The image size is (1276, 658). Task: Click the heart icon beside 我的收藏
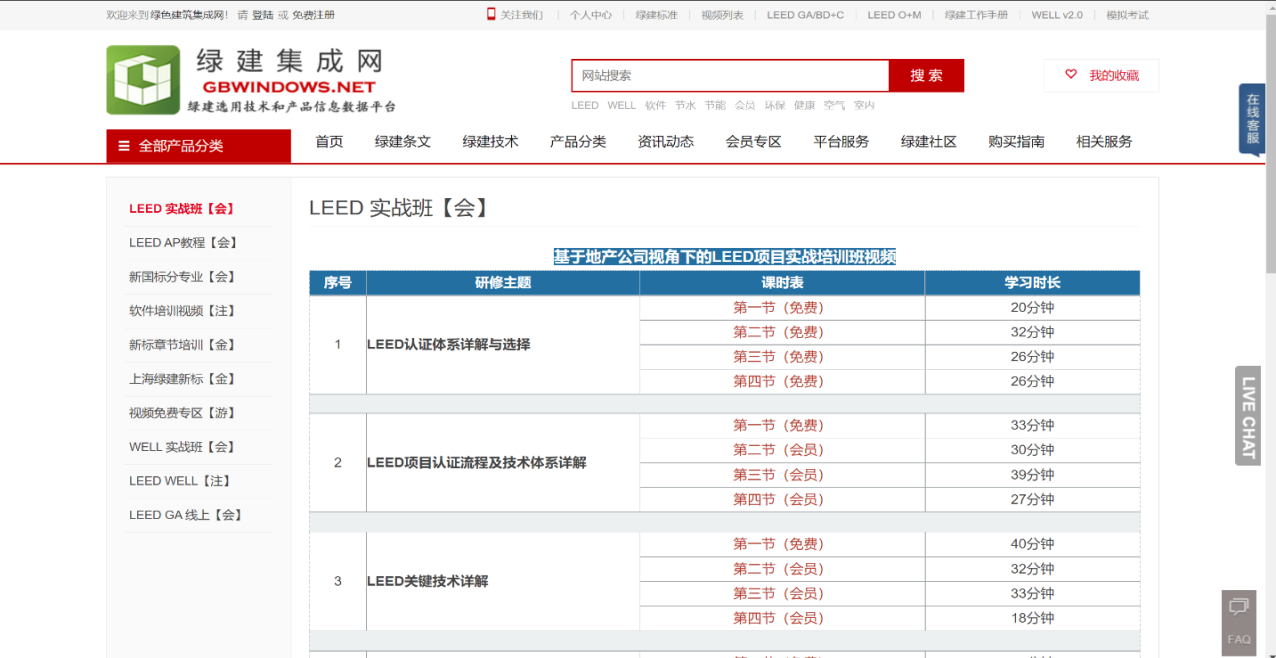pyautogui.click(x=1068, y=74)
